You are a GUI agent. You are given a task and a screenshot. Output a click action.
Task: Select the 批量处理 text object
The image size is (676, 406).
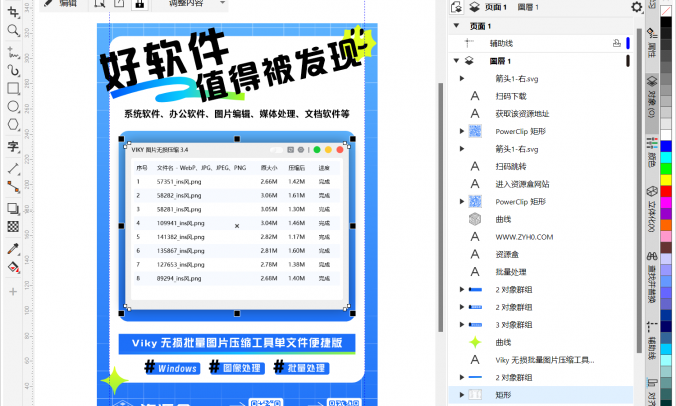[511, 272]
